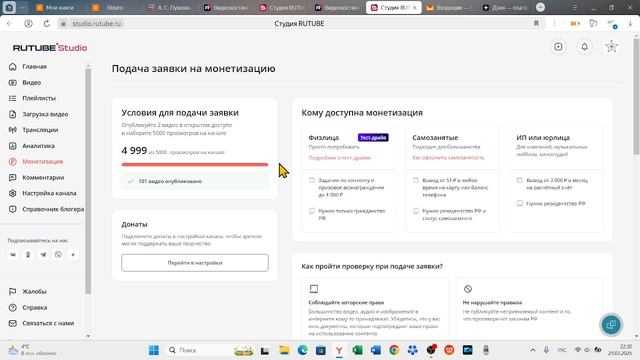Open a new browser tab
Image resolution: width=640 pixels, height=360 pixels.
pos(540,7)
